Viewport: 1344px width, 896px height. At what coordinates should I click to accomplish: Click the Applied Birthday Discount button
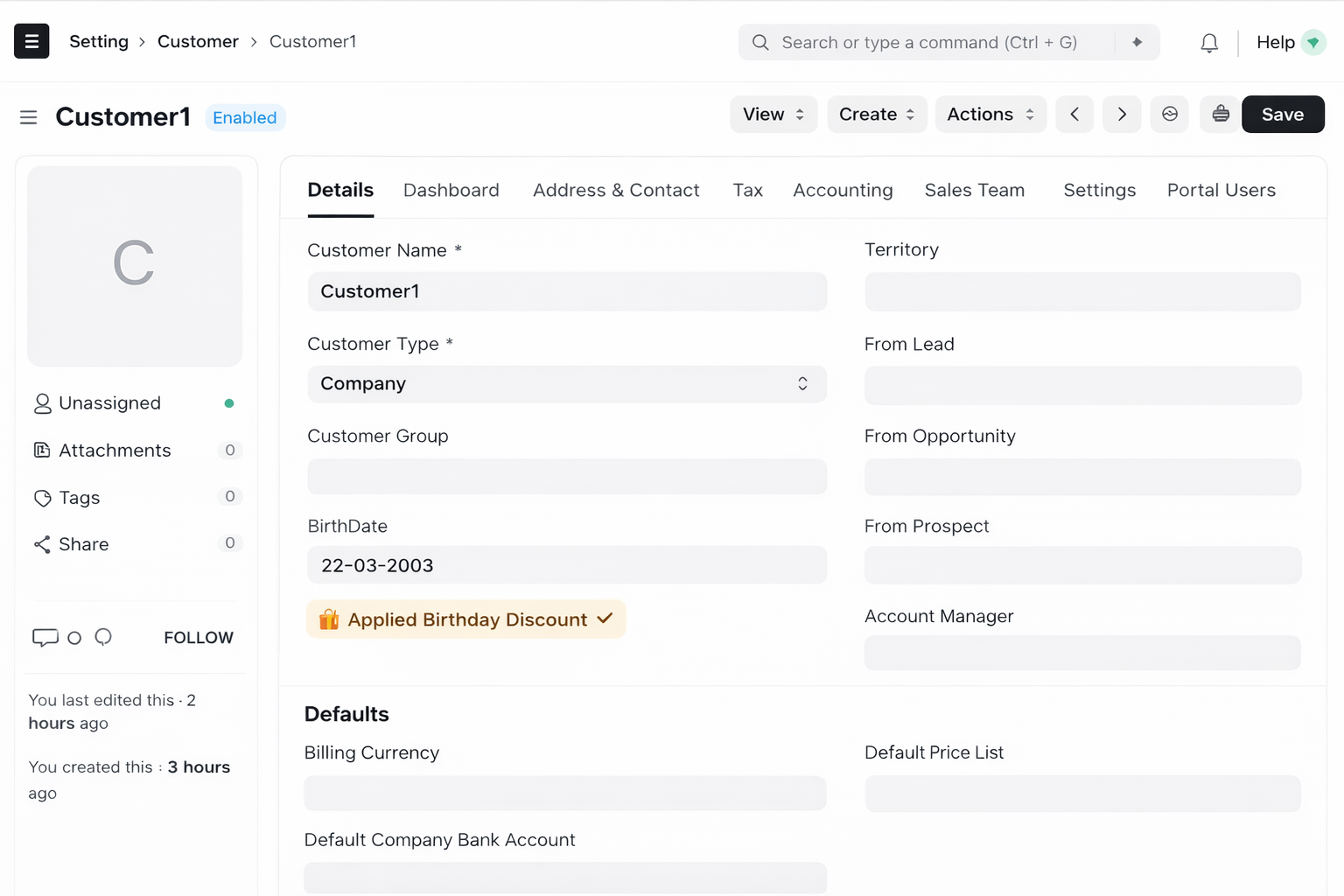466,619
